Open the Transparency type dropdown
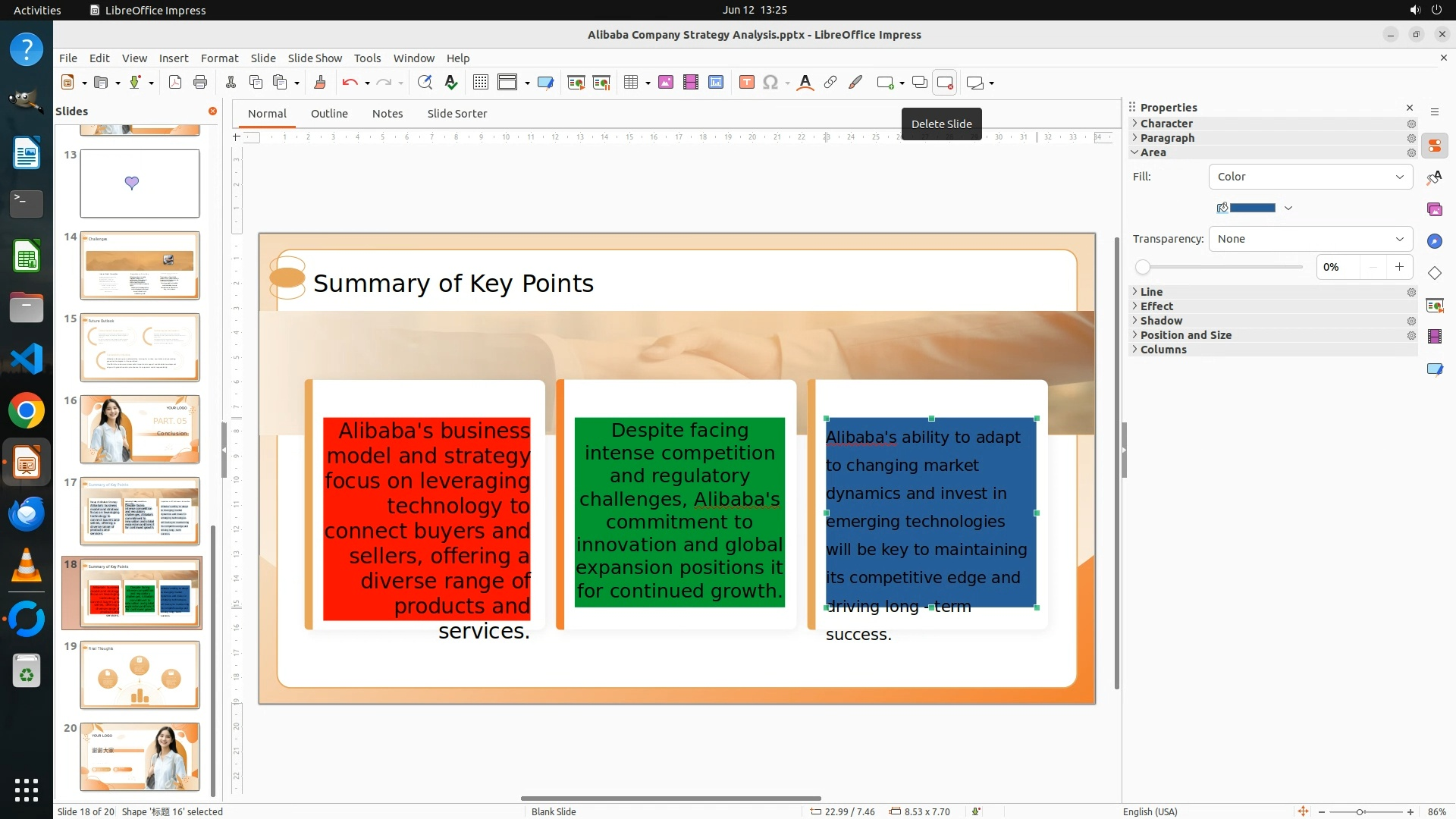This screenshot has width=1456, height=819. coord(1310,239)
